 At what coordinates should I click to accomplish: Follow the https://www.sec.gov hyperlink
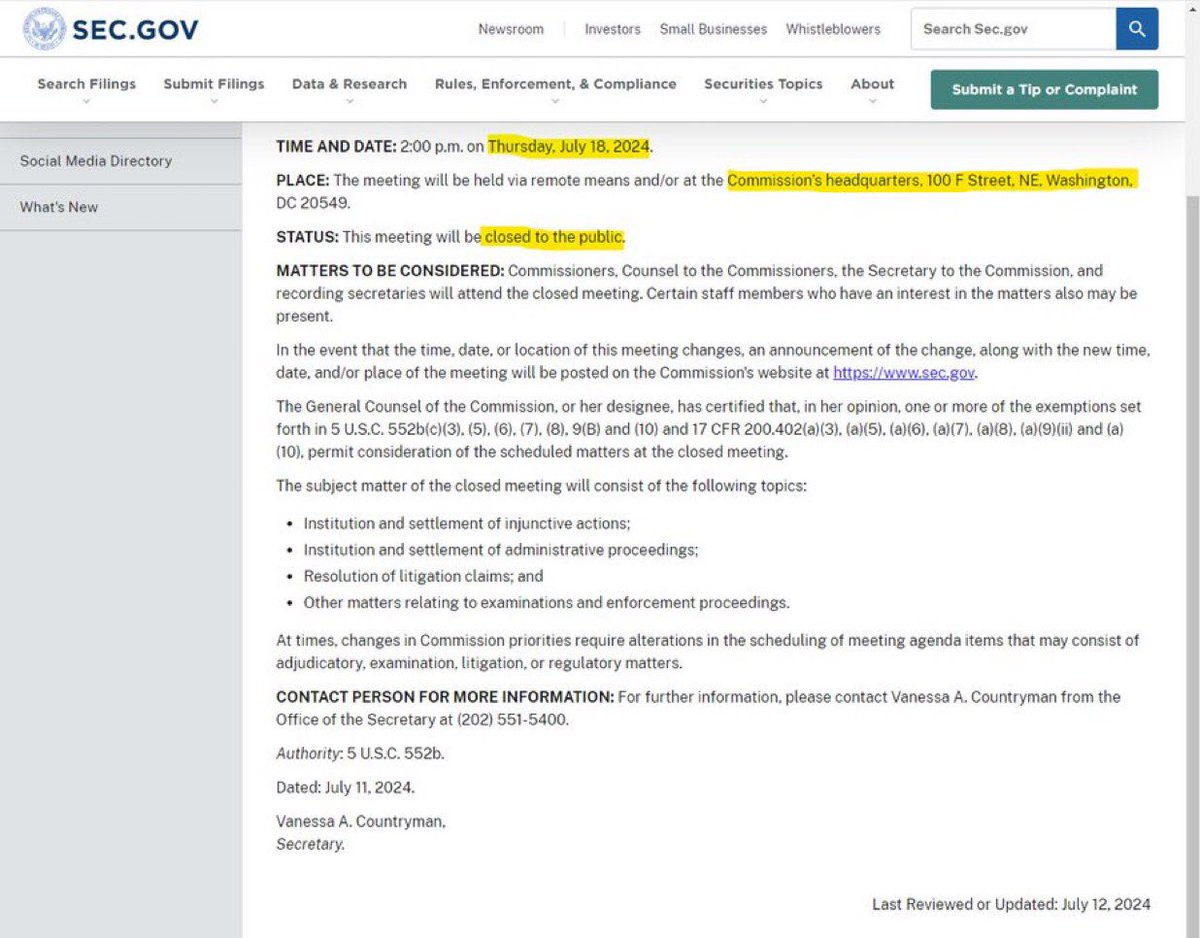click(x=904, y=373)
